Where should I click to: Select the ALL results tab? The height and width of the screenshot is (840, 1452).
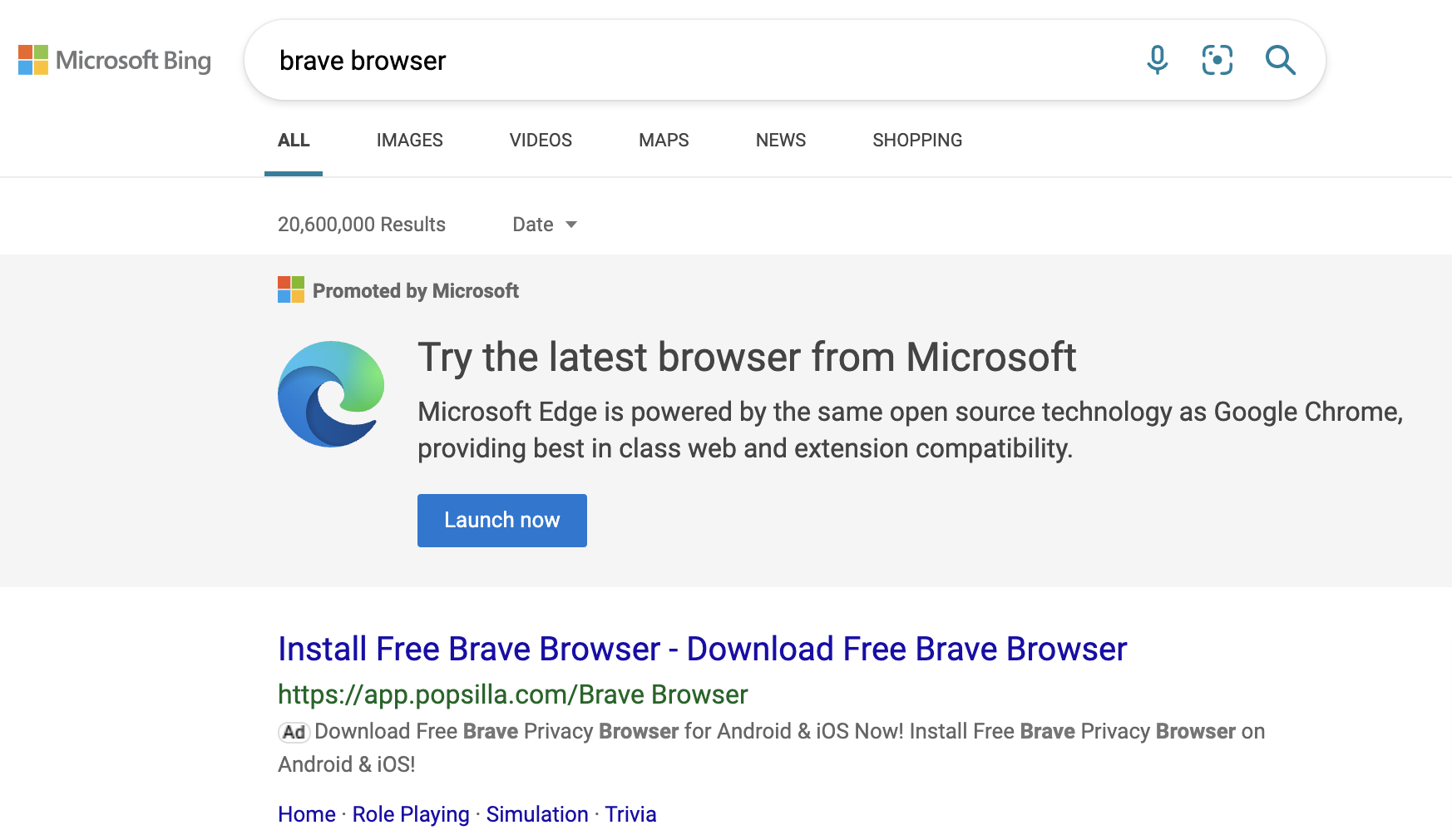pyautogui.click(x=294, y=141)
